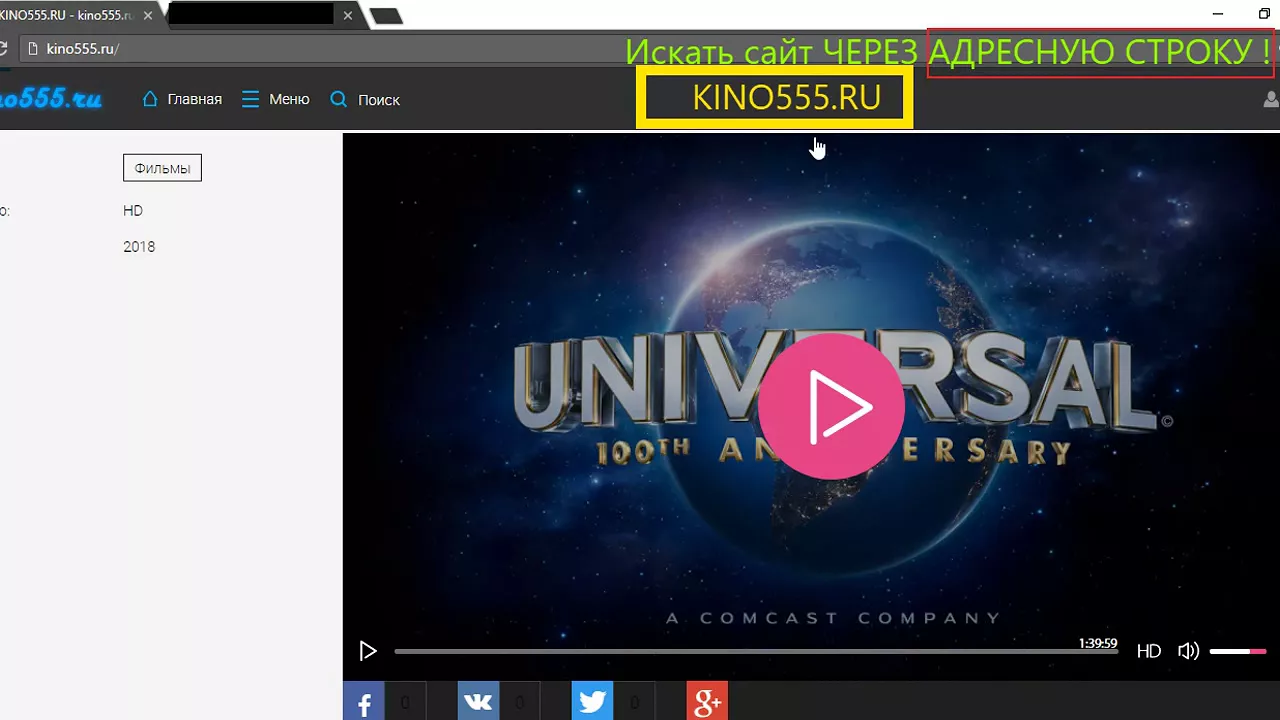Adjust the volume slider
Screen dimensions: 1280x720
1238,651
